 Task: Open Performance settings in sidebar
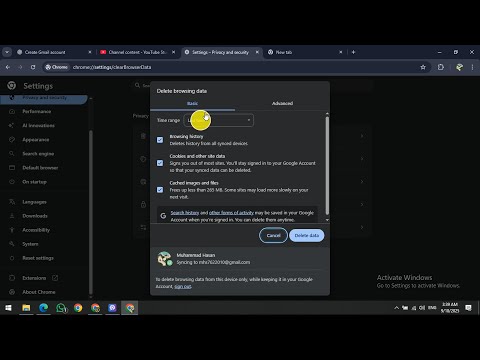(x=37, y=111)
